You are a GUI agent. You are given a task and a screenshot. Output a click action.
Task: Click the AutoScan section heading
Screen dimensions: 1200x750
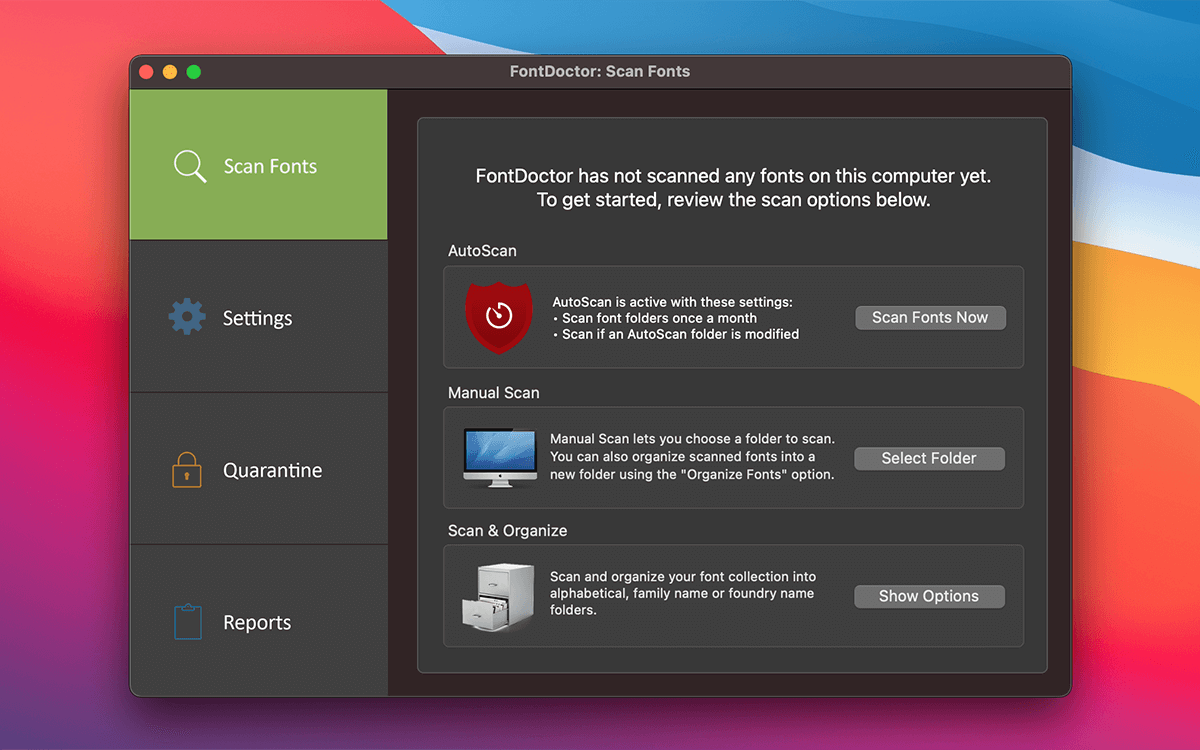click(482, 251)
